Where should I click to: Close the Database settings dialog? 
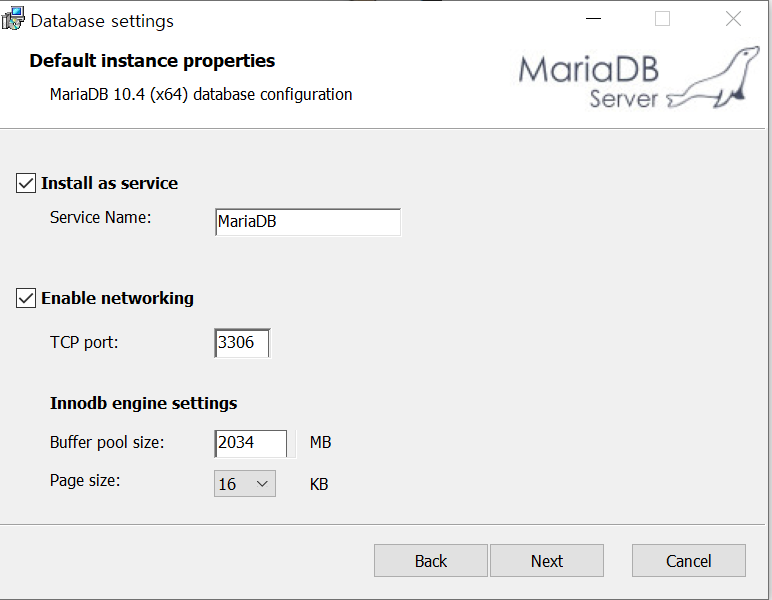click(x=734, y=19)
